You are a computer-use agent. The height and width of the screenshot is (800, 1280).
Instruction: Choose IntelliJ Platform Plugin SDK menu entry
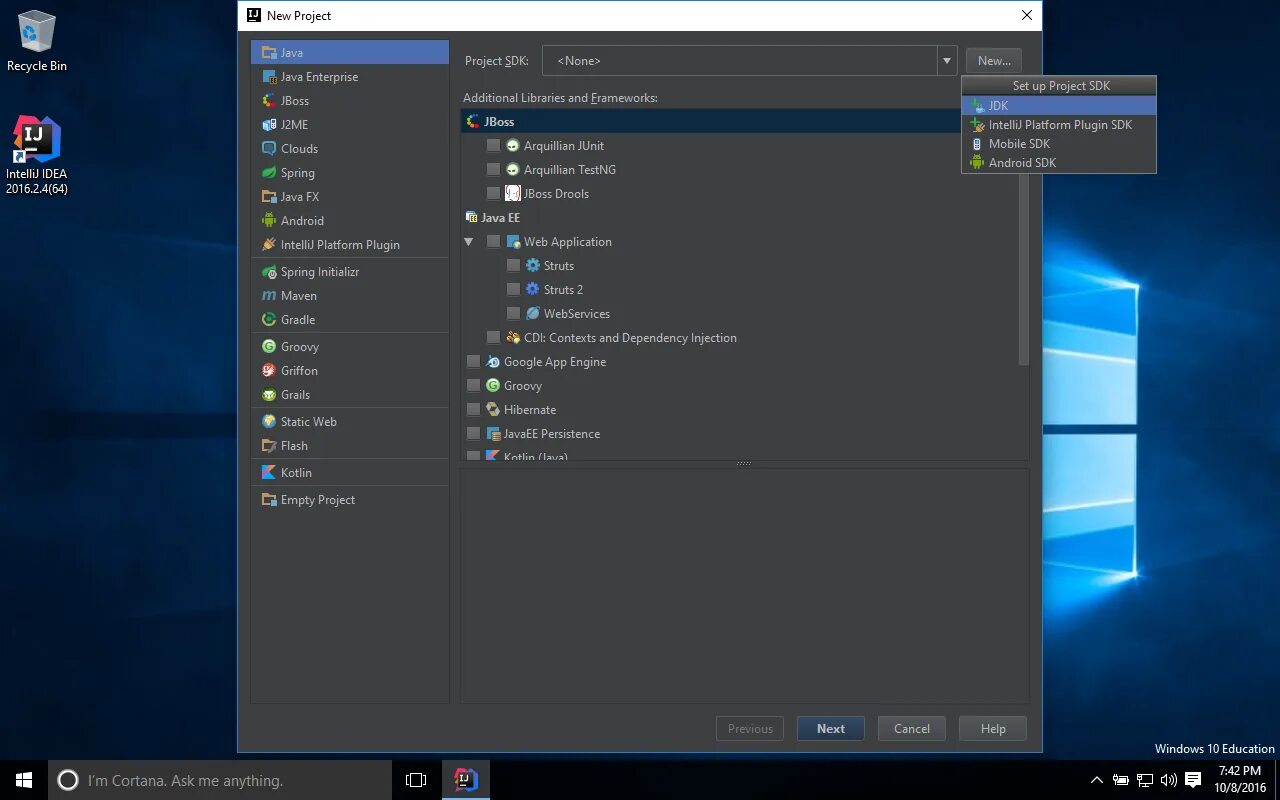(1059, 125)
